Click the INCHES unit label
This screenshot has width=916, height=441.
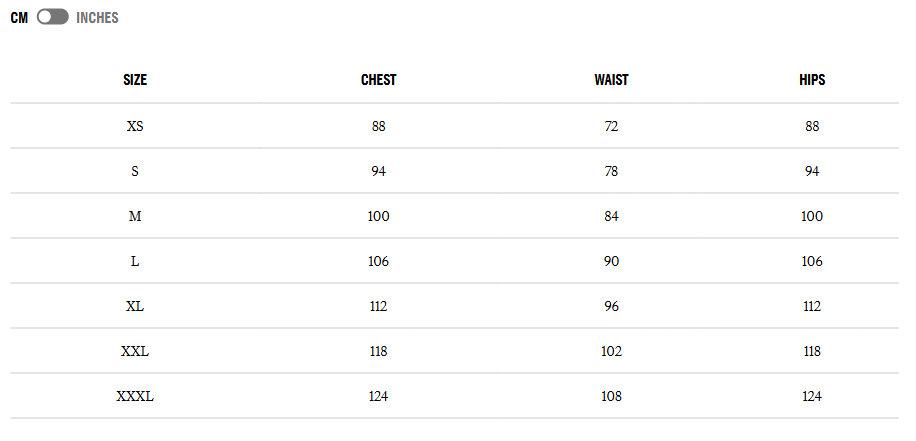[x=97, y=18]
